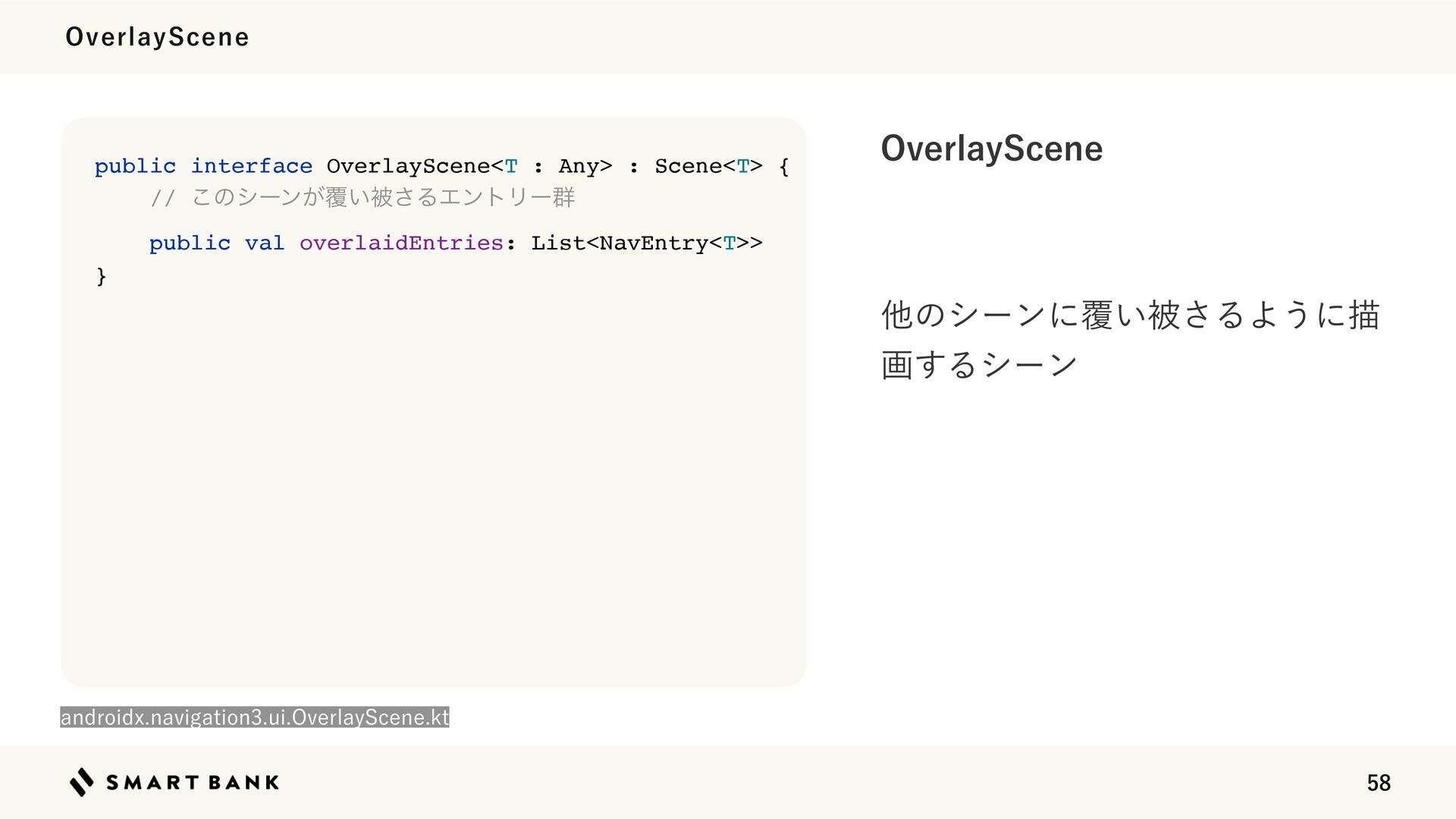The height and width of the screenshot is (819, 1456).
Task: Click the Japanese comment line in code
Action: [x=362, y=197]
